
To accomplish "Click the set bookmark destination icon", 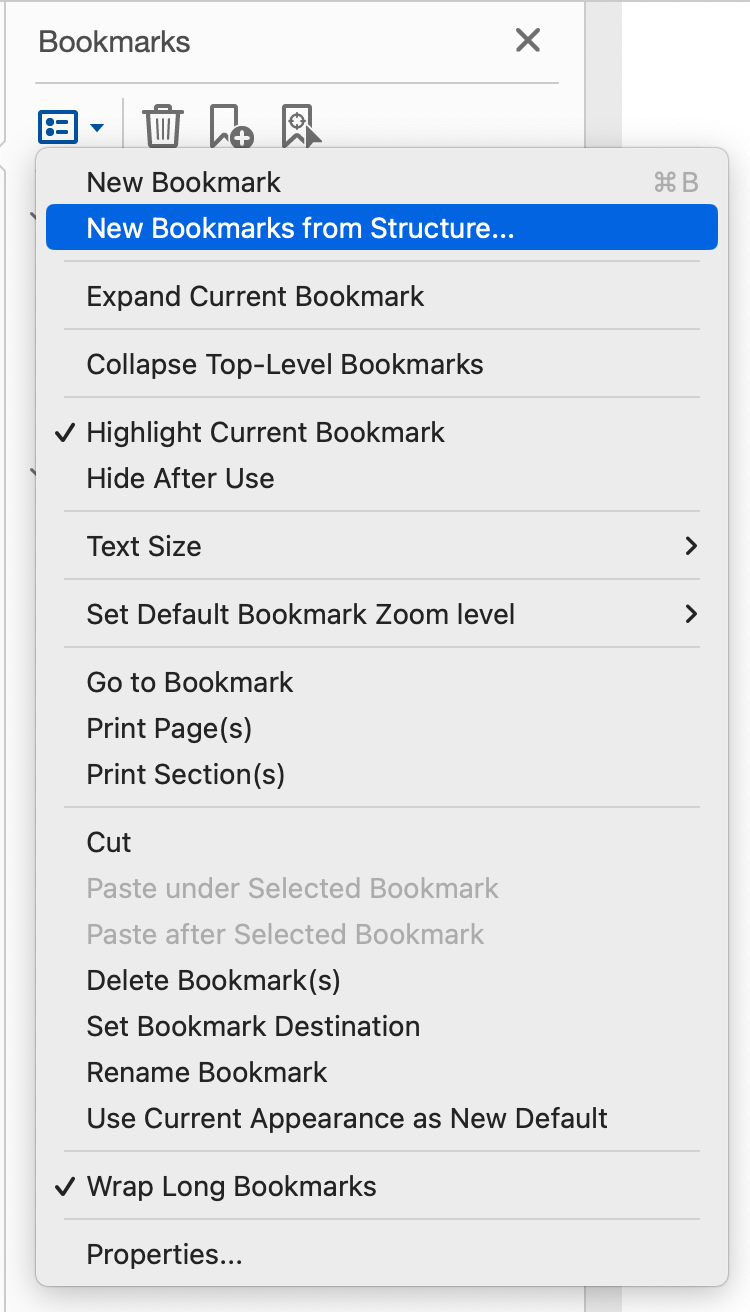I will click(x=300, y=126).
